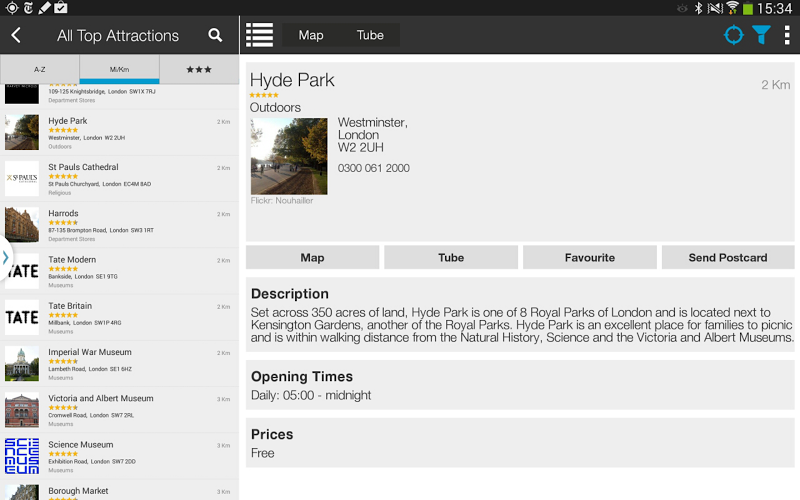800x500 pixels.
Task: Call the phone number 0300 061 2000
Action: (373, 168)
